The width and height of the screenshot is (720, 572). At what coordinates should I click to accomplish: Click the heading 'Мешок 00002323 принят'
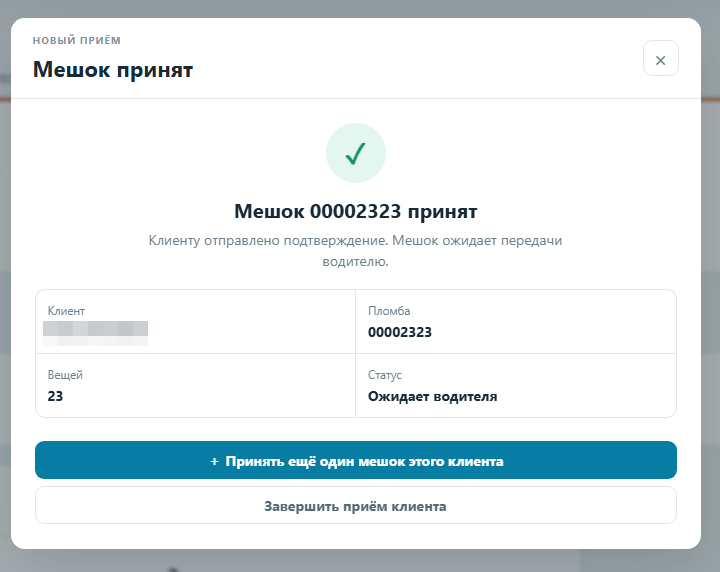[356, 211]
